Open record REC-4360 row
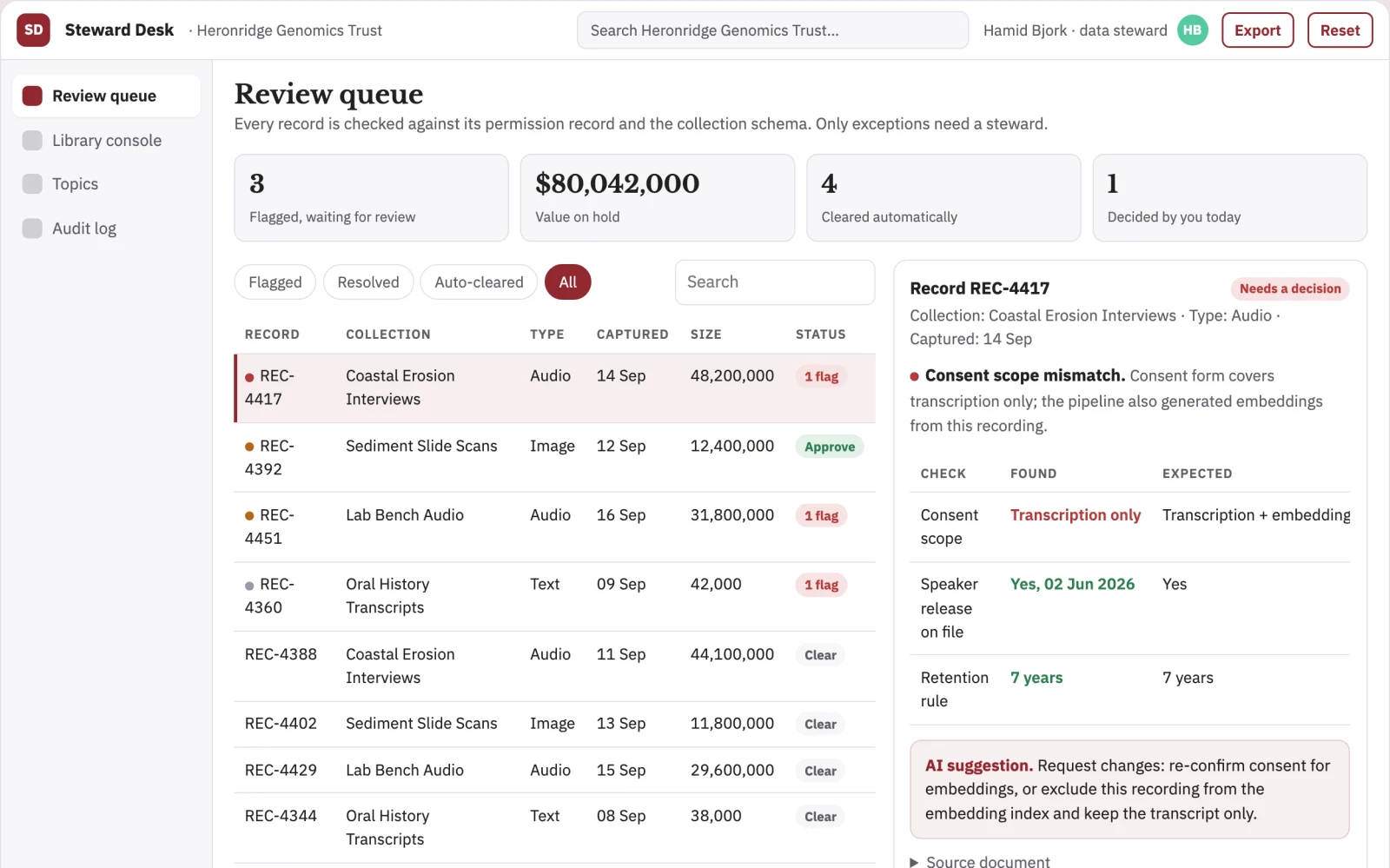 tap(554, 597)
